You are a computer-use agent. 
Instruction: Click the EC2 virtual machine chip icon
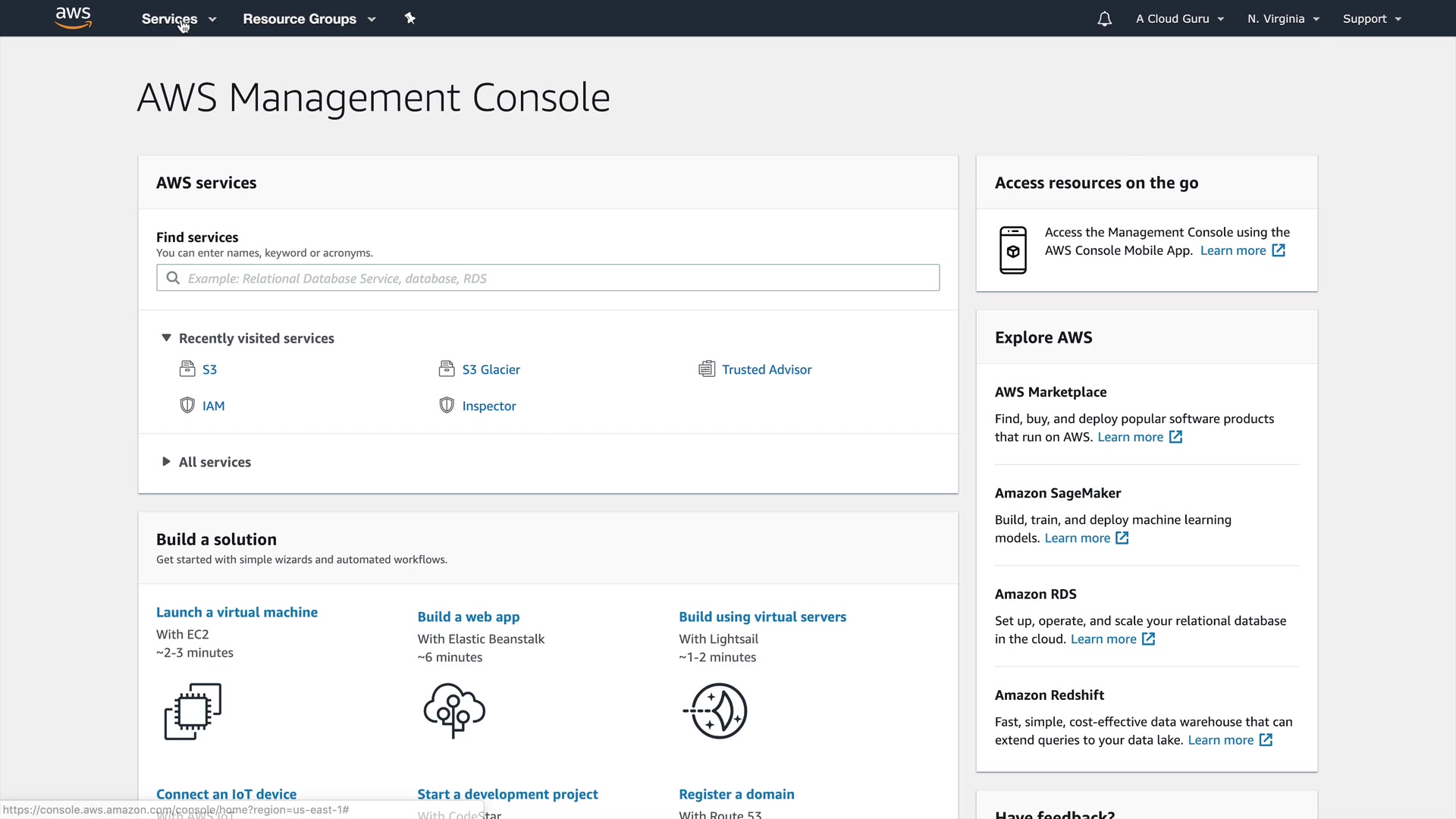[x=193, y=711]
